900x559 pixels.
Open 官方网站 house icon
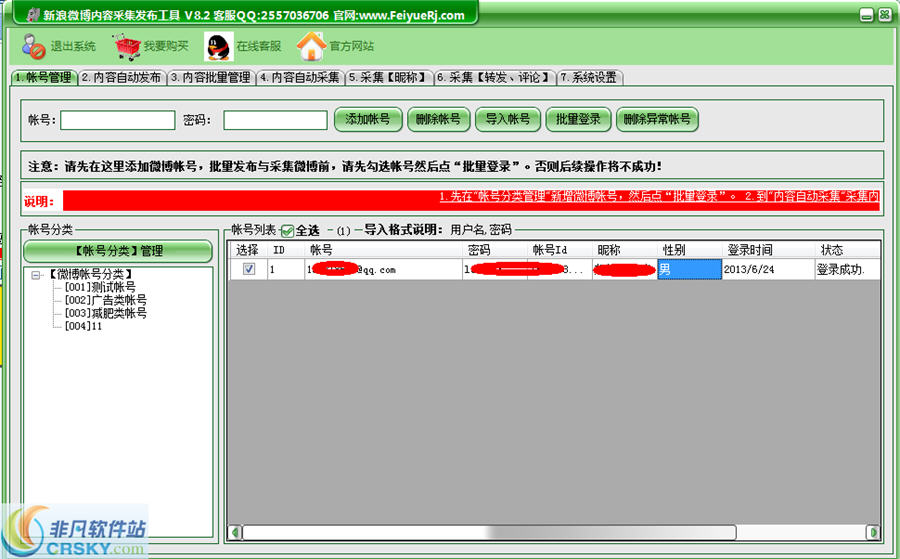[x=311, y=46]
